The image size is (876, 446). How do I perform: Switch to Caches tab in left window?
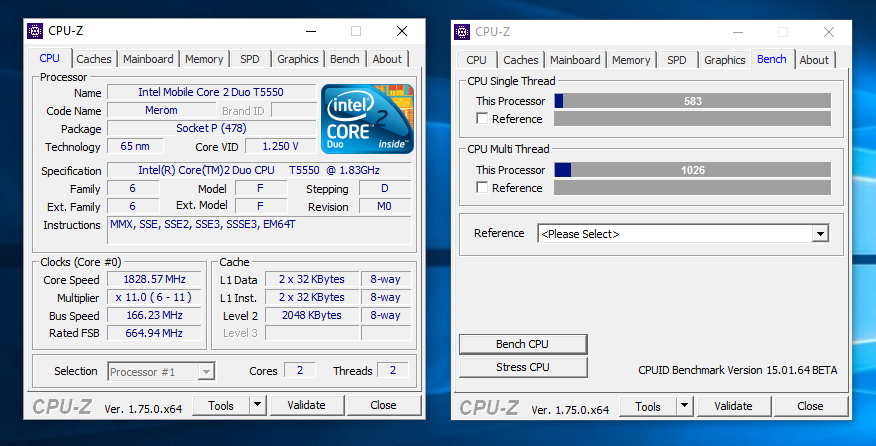94,59
